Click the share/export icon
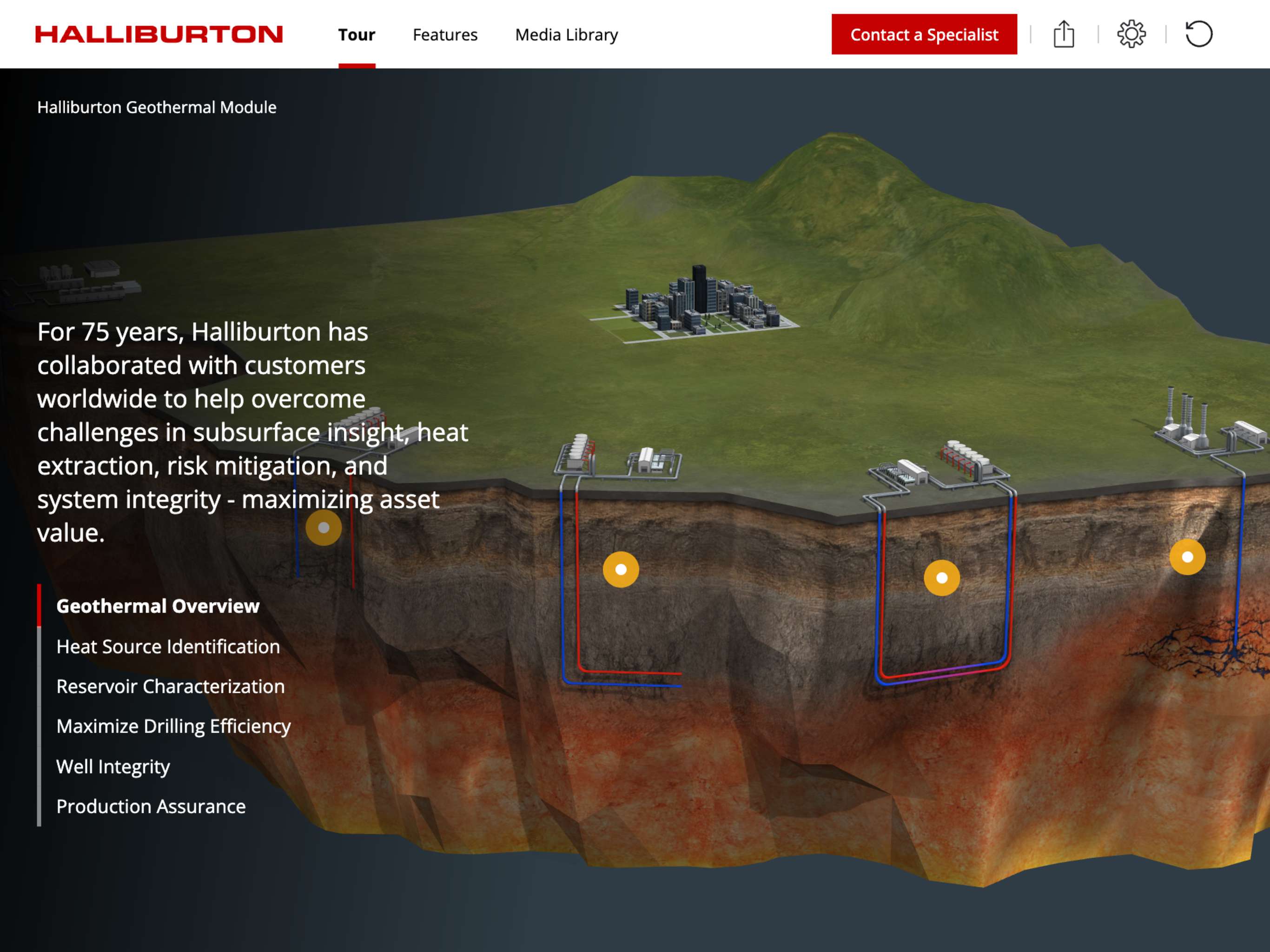This screenshot has height=952, width=1270. [1063, 34]
